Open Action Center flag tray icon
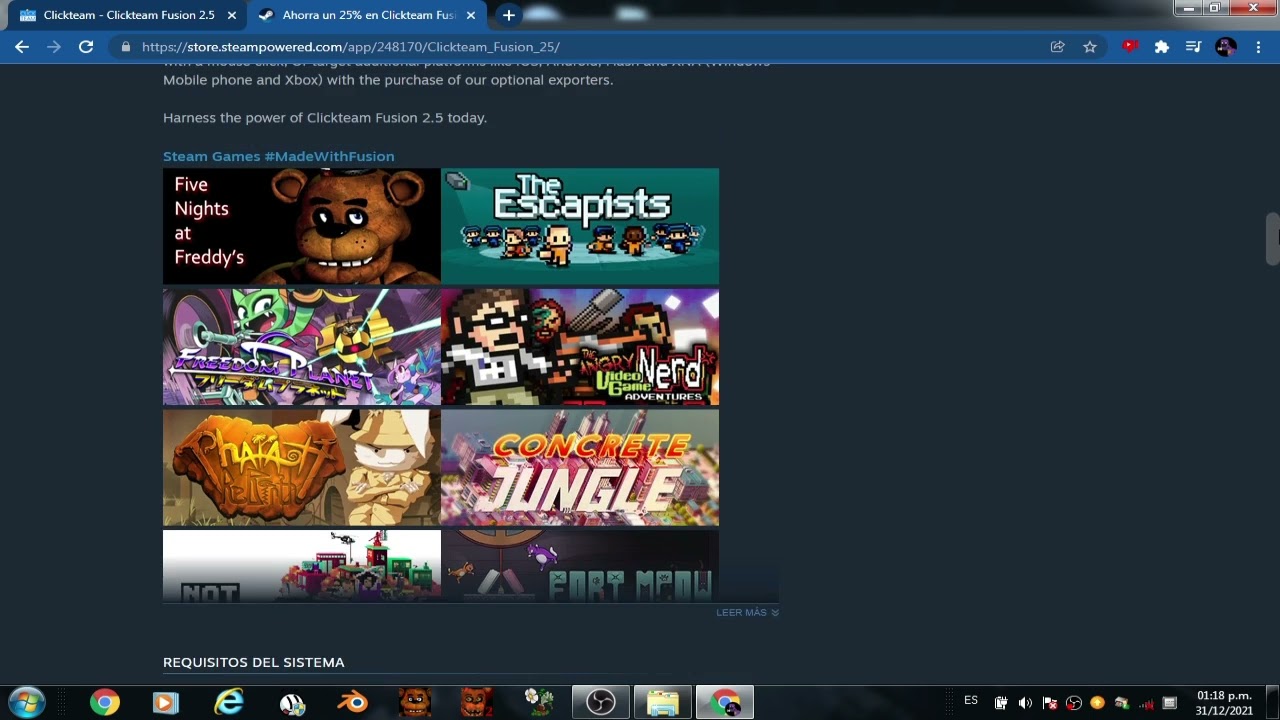 tap(1049, 703)
